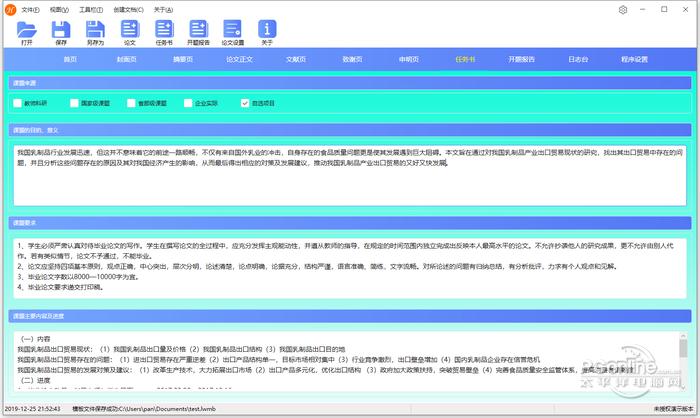This screenshot has height=418, width=700.
Task: Click the 课题来源 section header bar
Action: click(350, 83)
